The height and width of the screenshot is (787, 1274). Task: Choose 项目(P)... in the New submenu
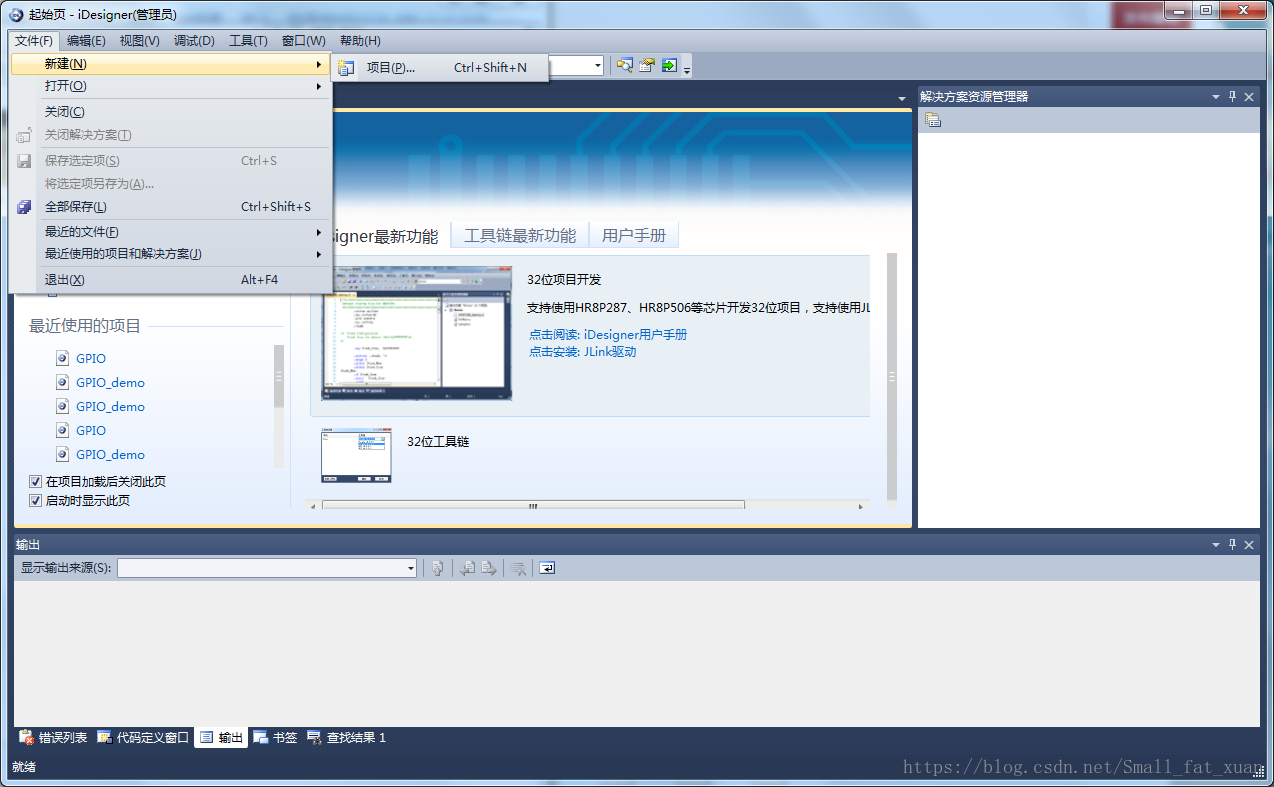[440, 68]
